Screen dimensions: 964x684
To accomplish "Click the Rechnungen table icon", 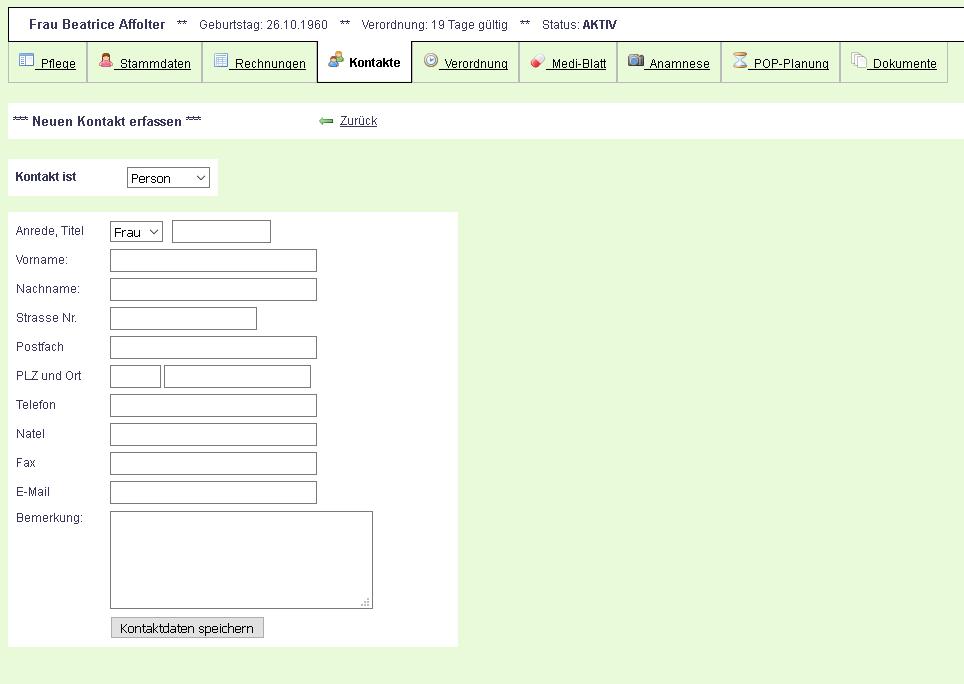I will point(221,61).
